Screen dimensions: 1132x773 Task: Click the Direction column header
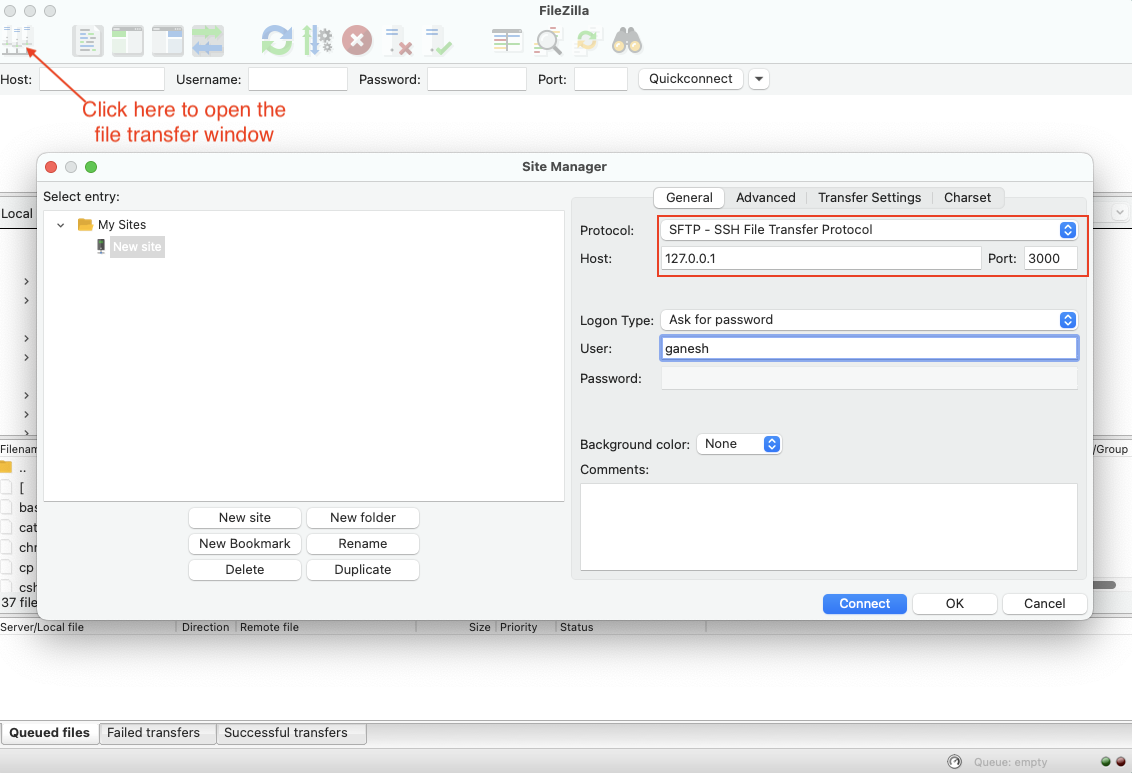click(x=206, y=627)
